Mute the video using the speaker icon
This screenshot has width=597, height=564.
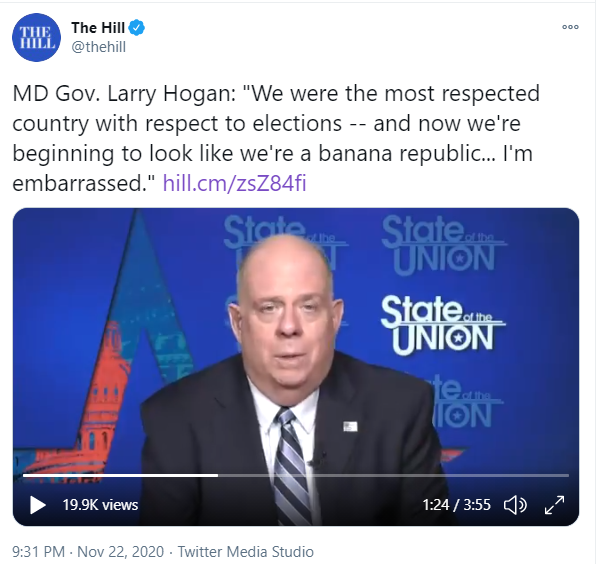click(515, 505)
